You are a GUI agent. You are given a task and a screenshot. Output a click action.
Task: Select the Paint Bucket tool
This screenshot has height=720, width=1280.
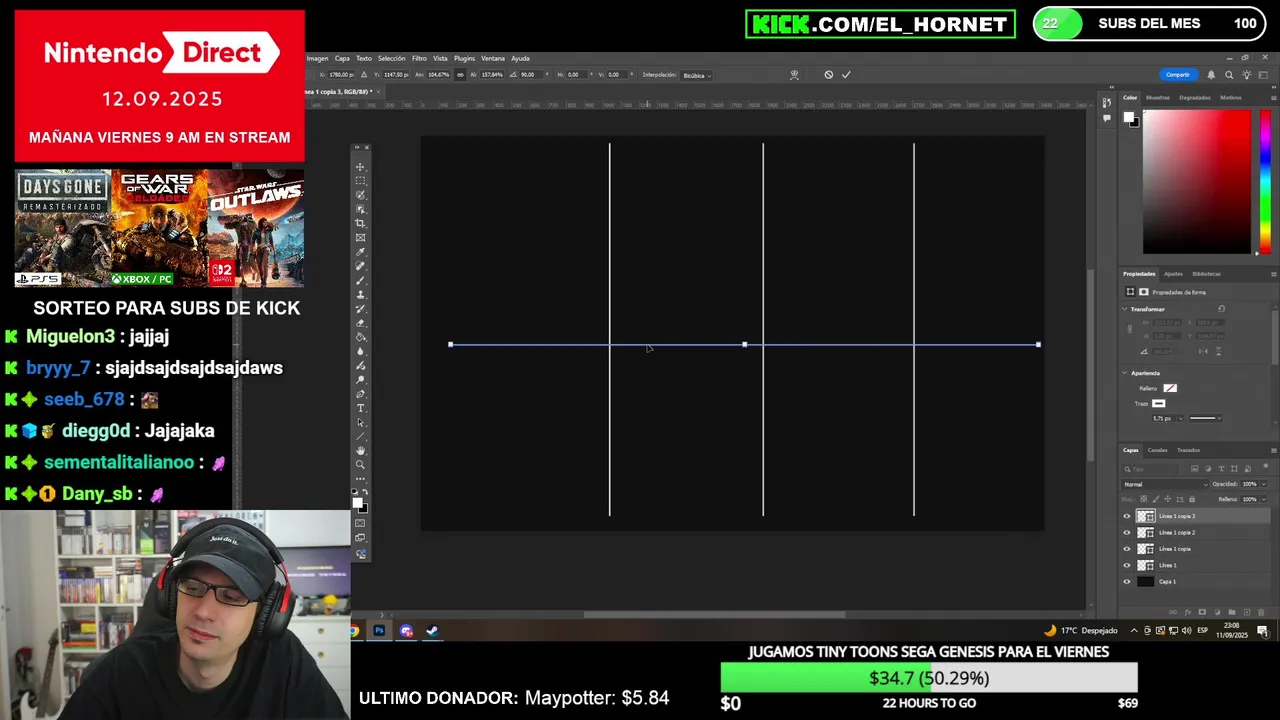(360, 337)
